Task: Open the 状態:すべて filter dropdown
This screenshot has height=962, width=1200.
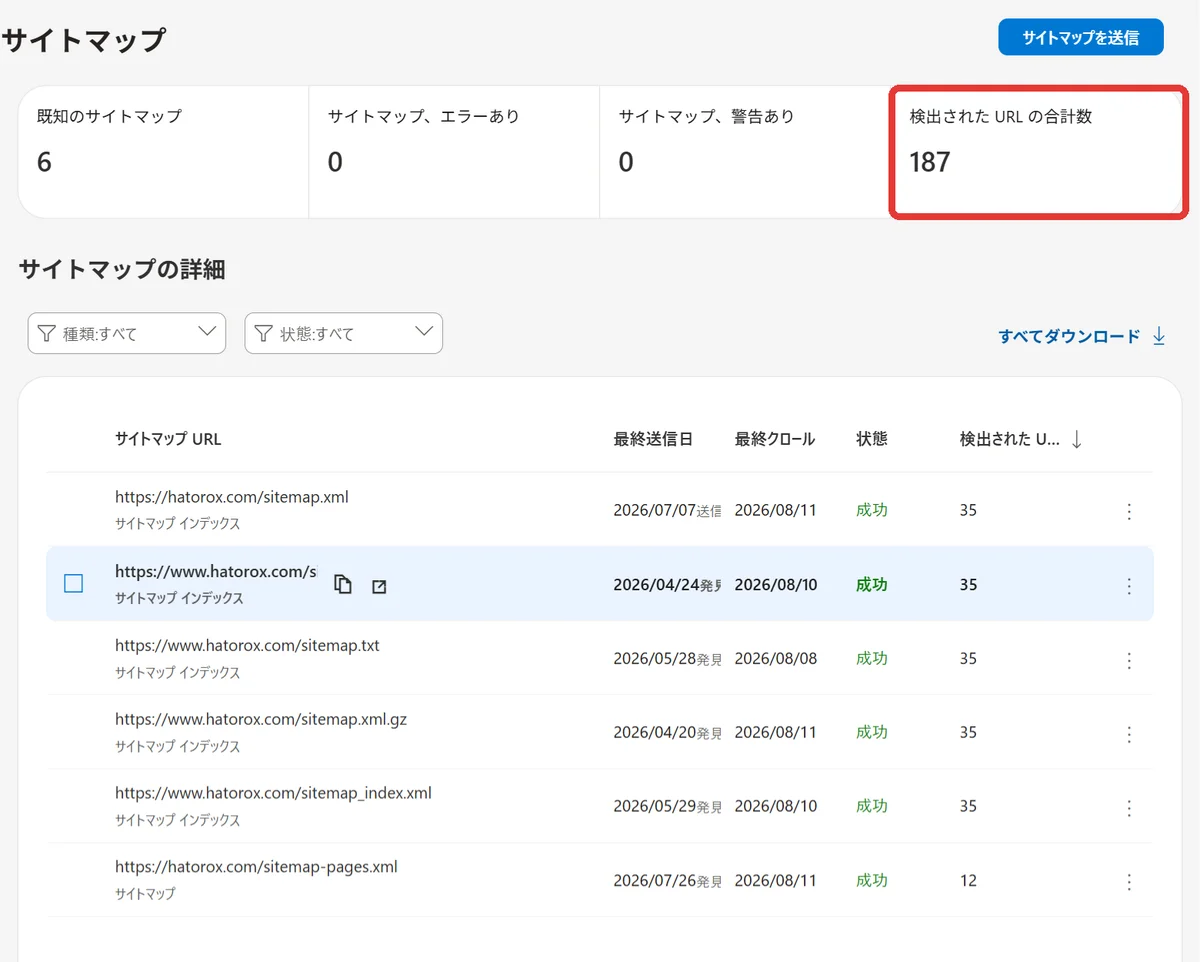Action: [343, 333]
